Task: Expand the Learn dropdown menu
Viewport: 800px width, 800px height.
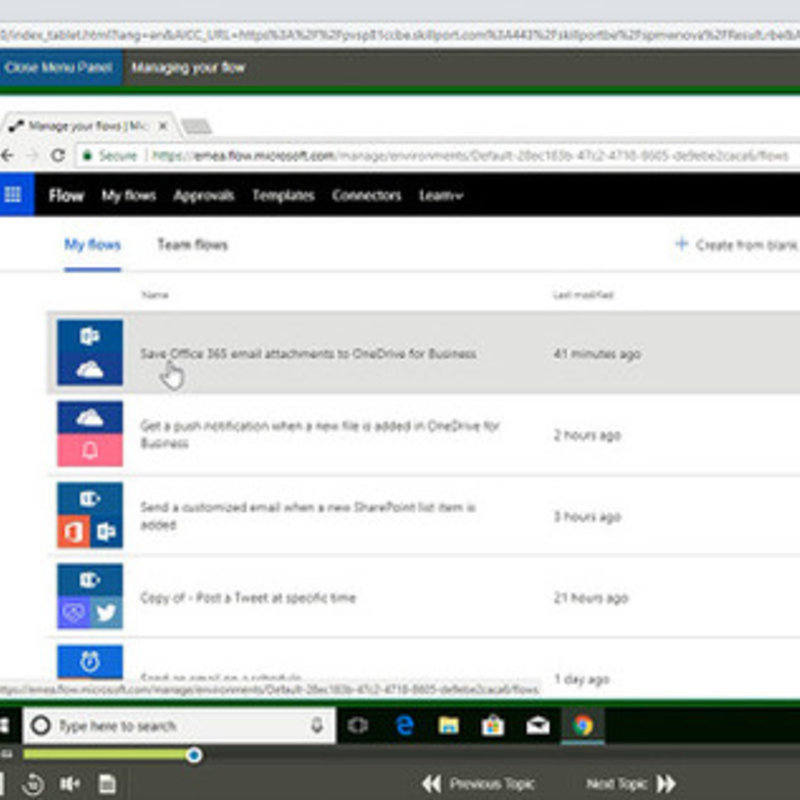Action: (x=441, y=195)
